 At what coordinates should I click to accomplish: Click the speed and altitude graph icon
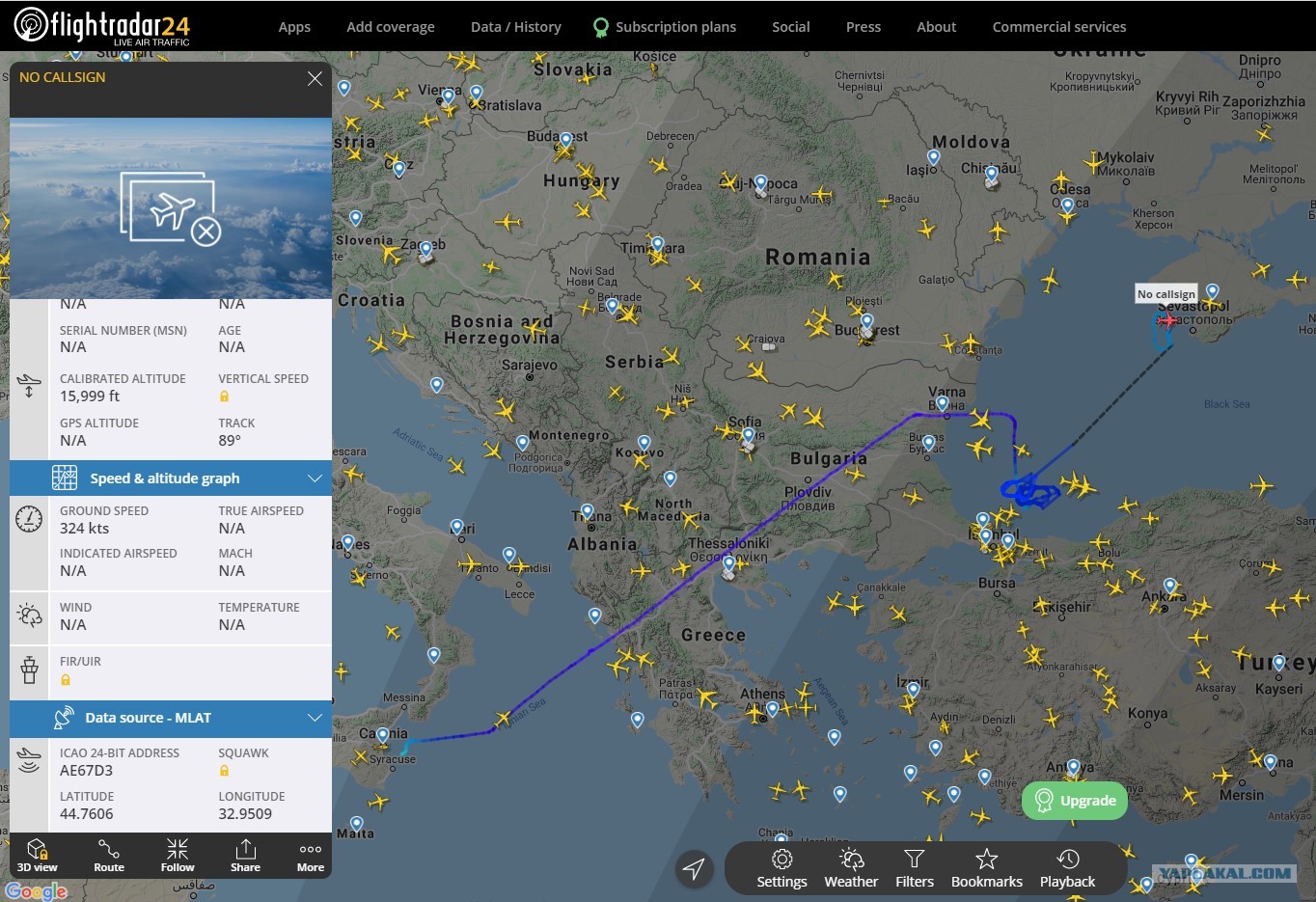(65, 478)
